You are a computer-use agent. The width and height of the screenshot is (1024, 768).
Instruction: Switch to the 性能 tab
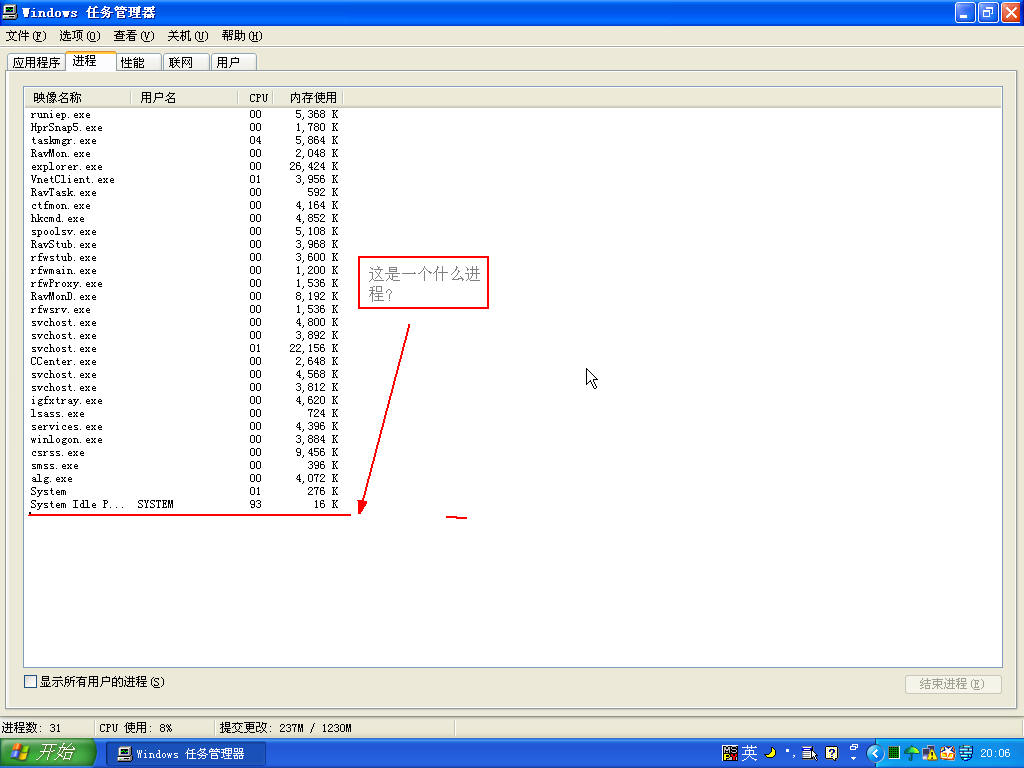[138, 62]
